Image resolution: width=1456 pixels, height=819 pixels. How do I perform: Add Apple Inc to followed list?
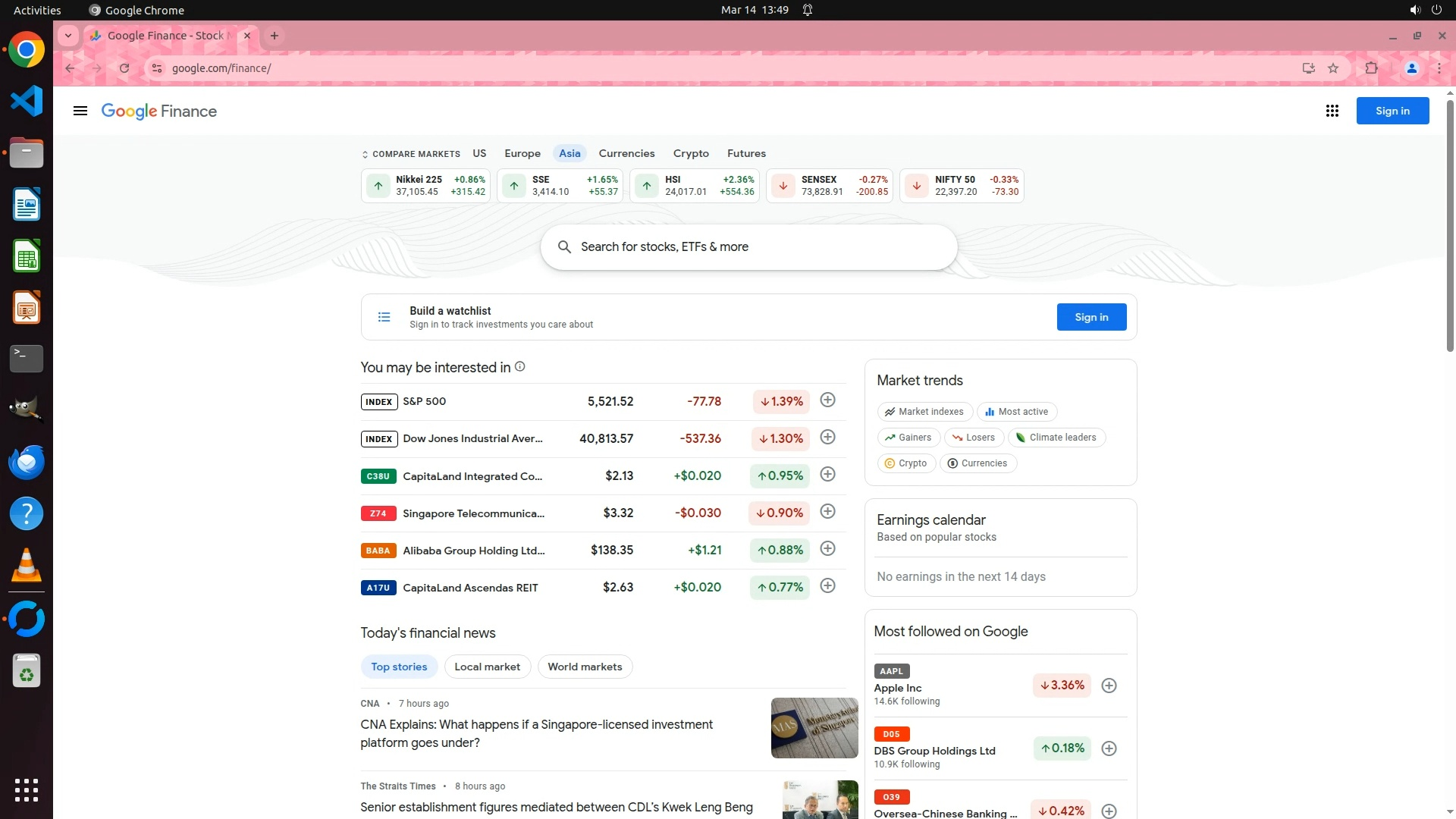[x=1109, y=686]
